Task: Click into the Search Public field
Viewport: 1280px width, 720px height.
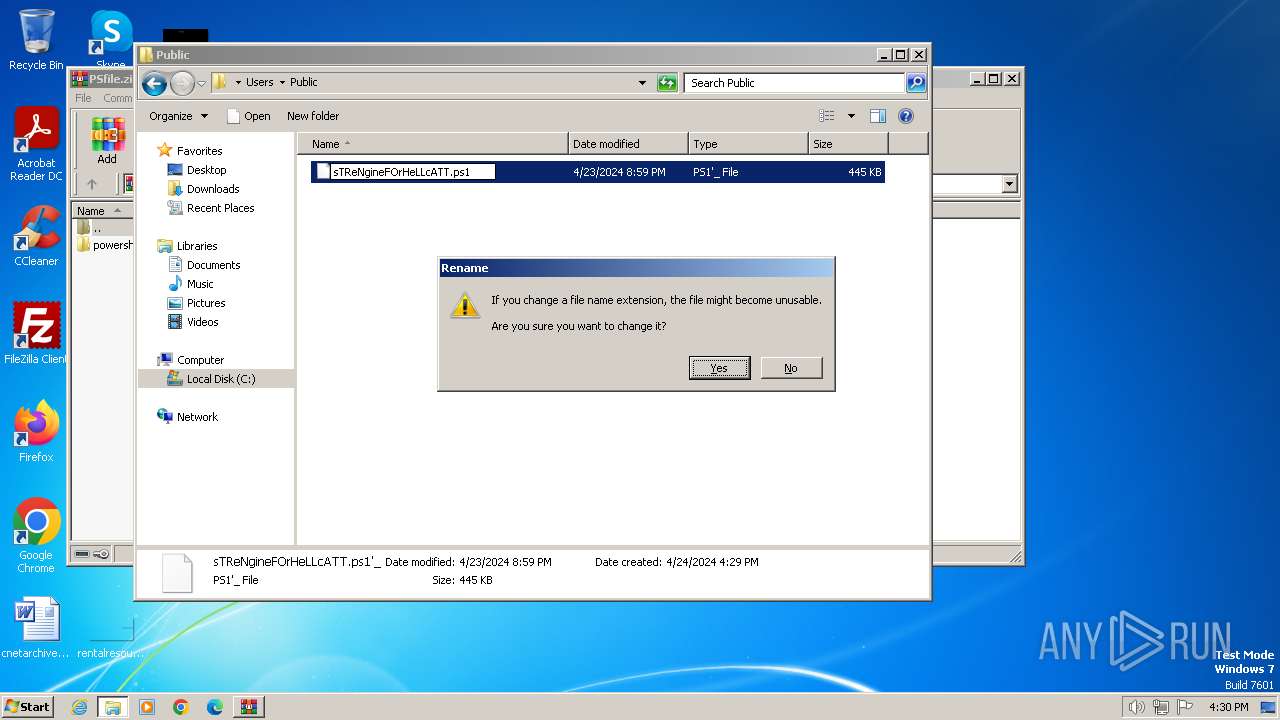Action: tap(795, 83)
